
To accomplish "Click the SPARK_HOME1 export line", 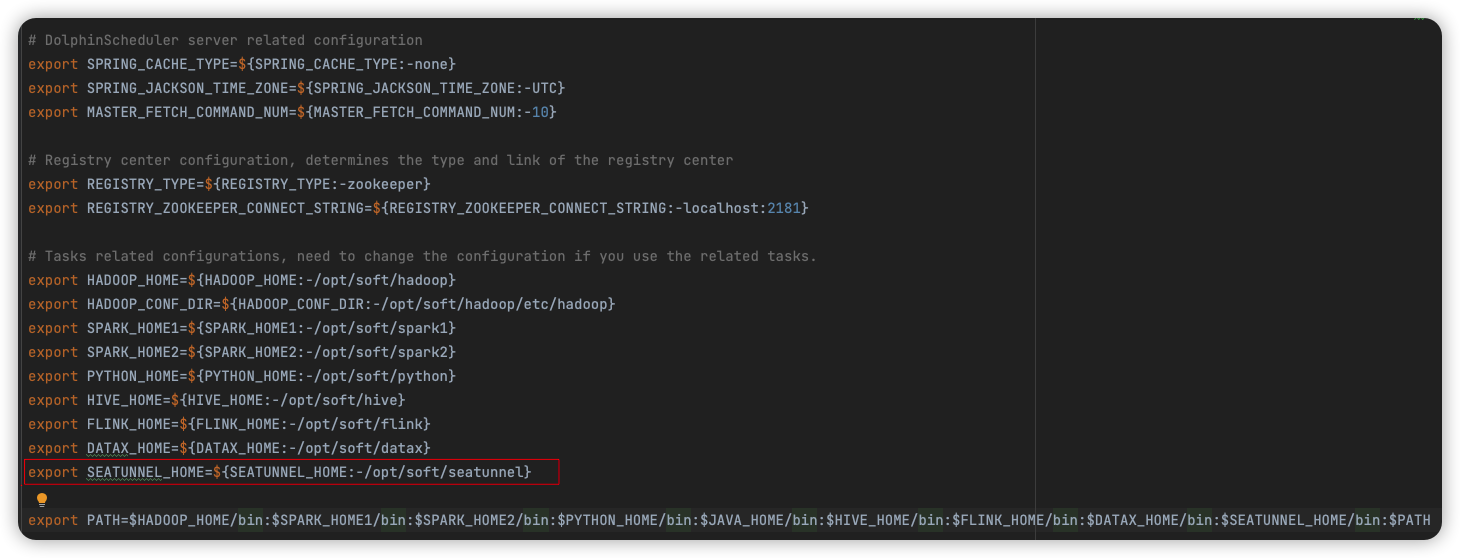I will [242, 328].
